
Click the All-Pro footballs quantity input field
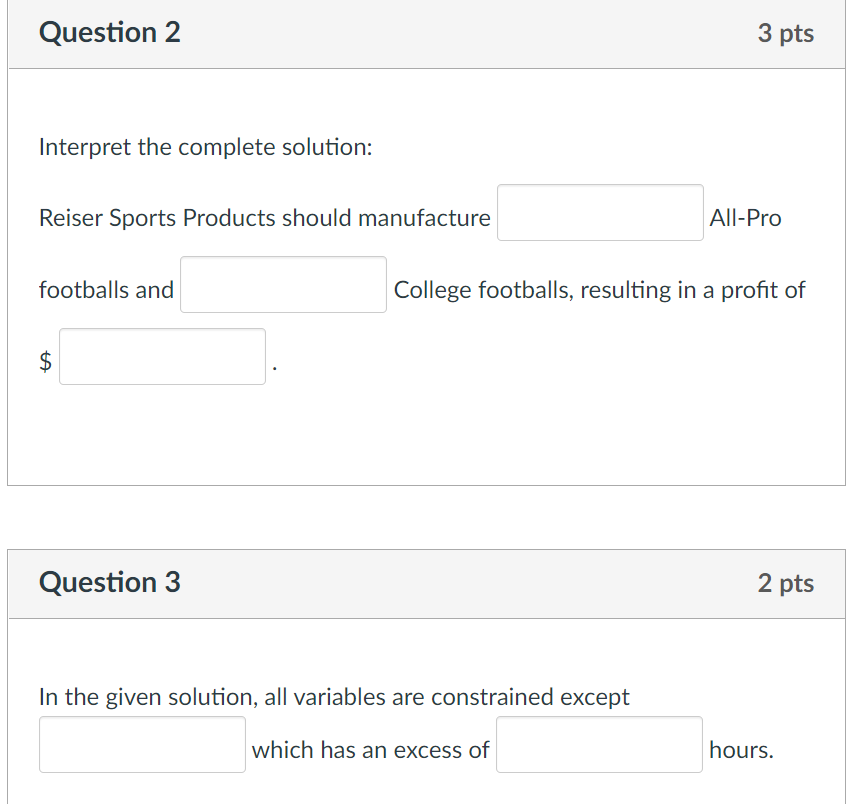600,213
